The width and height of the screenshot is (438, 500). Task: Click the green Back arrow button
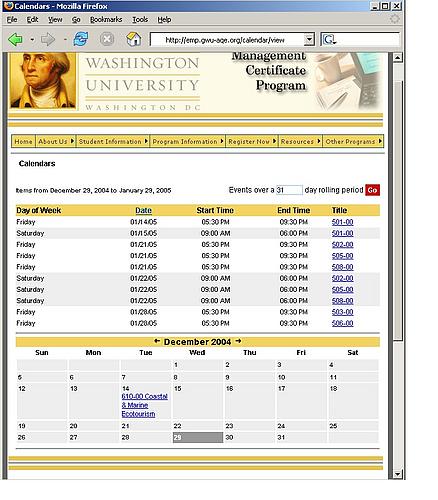(x=15, y=40)
